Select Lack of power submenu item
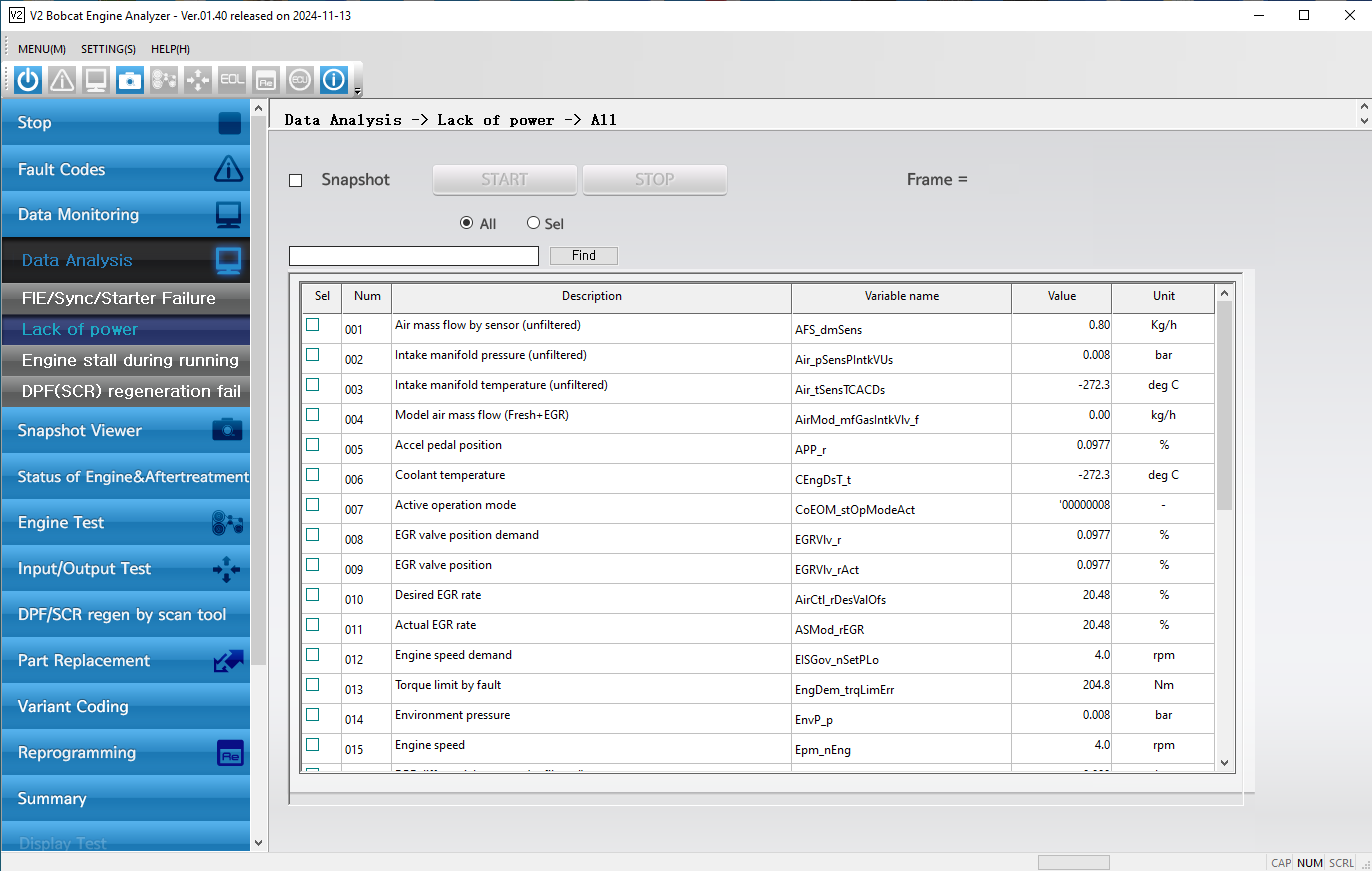Viewport: 1372px width, 871px height. pos(125,329)
